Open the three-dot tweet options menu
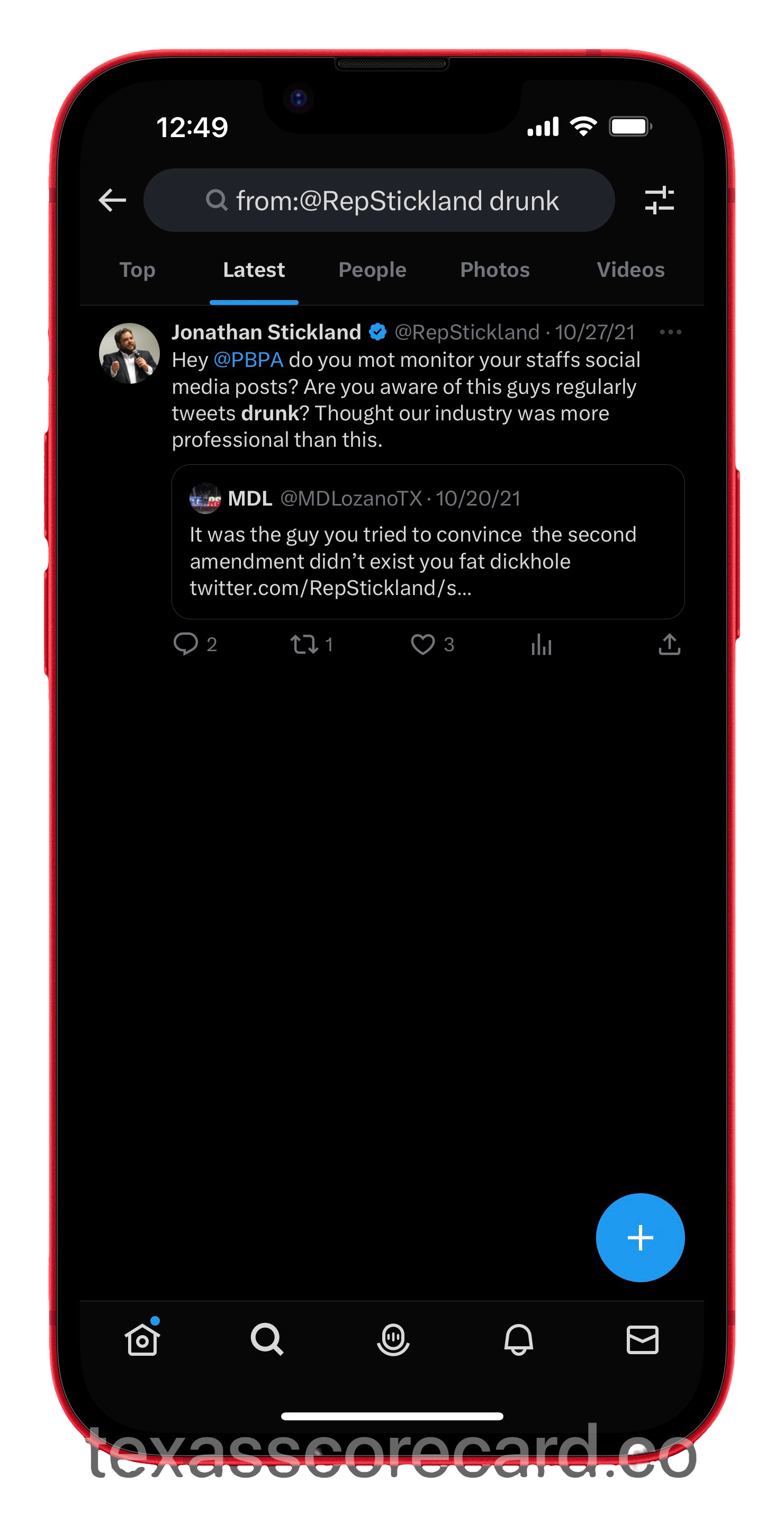 [x=670, y=332]
